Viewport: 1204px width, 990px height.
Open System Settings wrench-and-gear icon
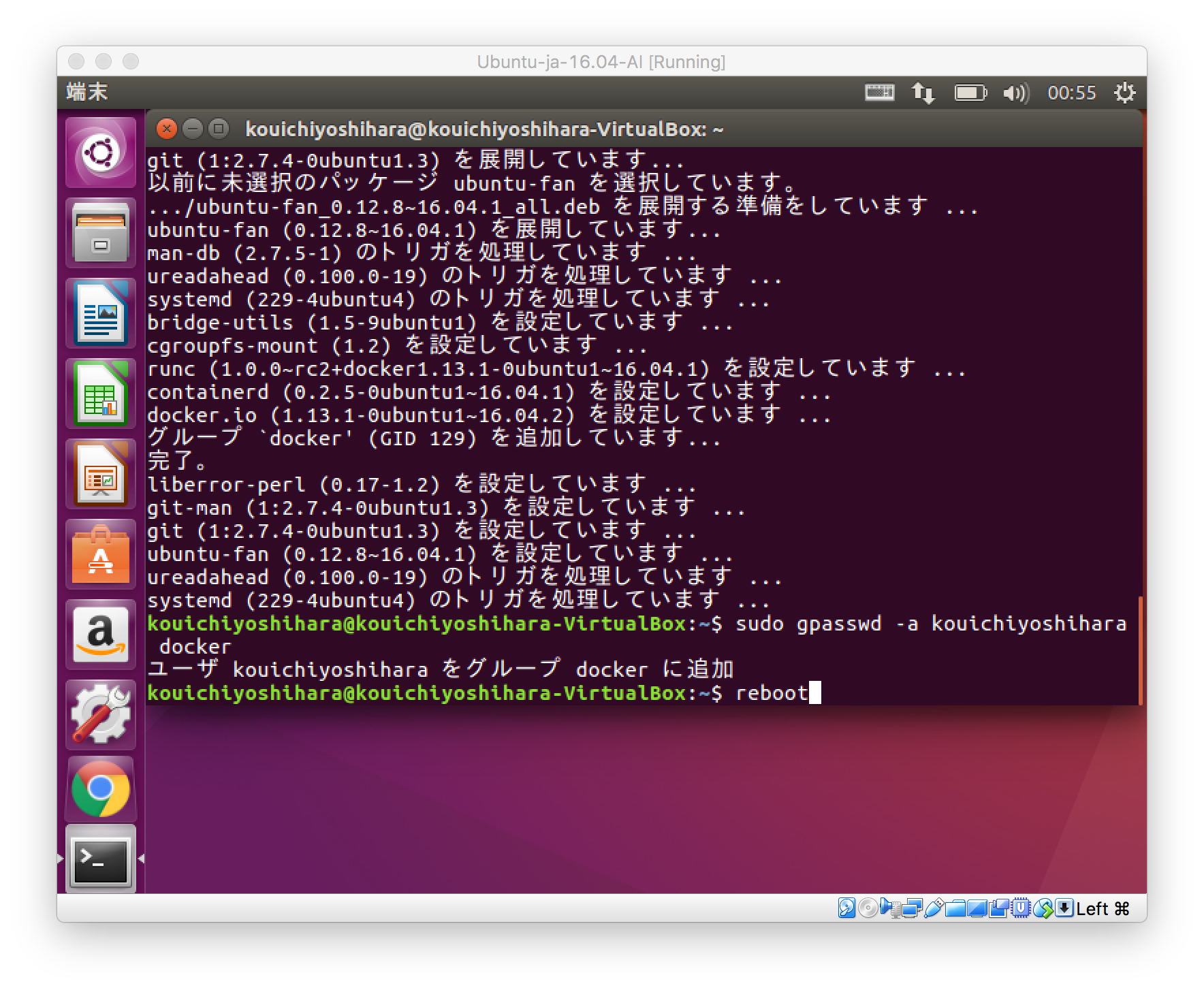[101, 715]
